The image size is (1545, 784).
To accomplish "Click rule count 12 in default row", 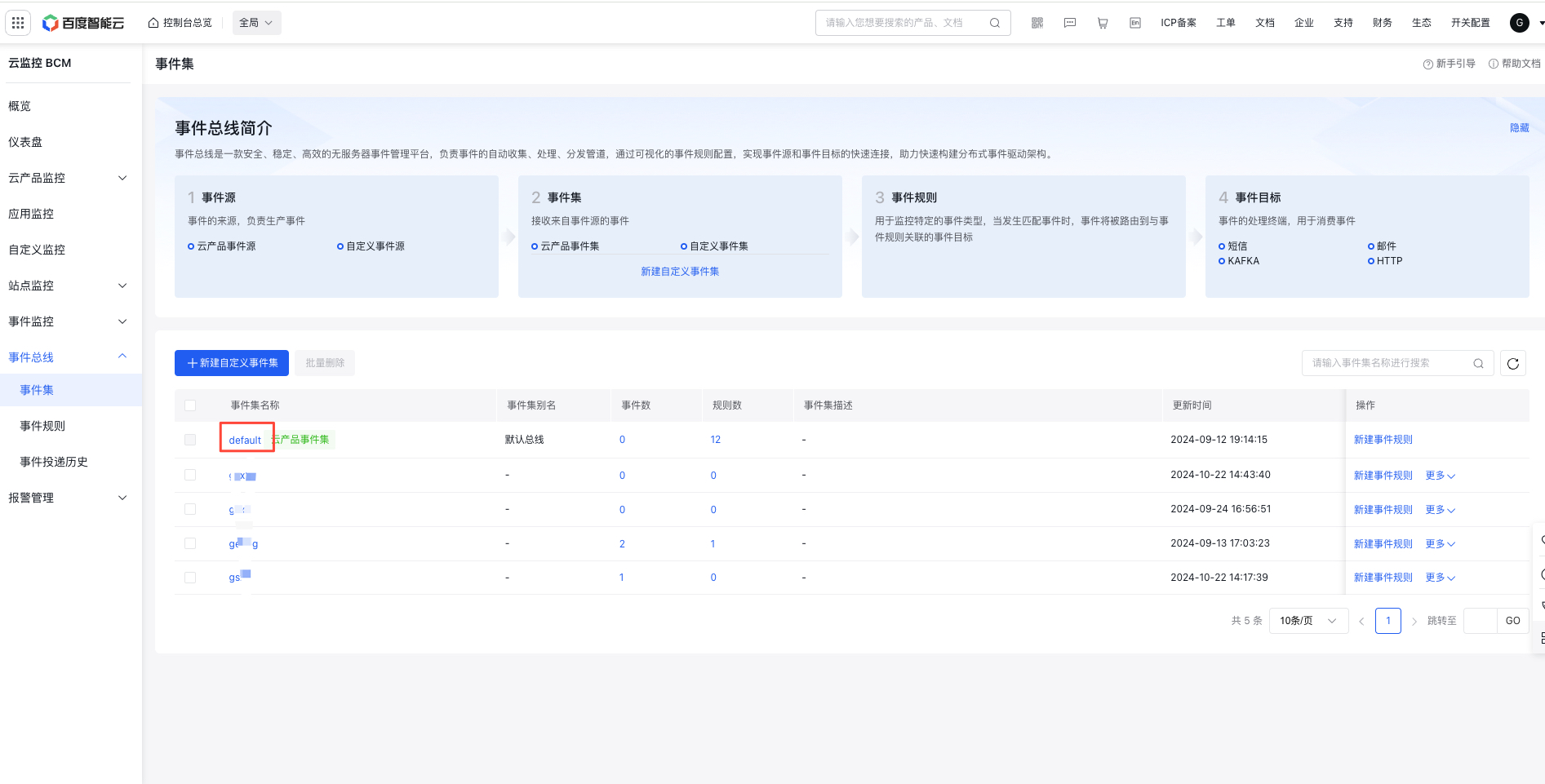I will (716, 440).
